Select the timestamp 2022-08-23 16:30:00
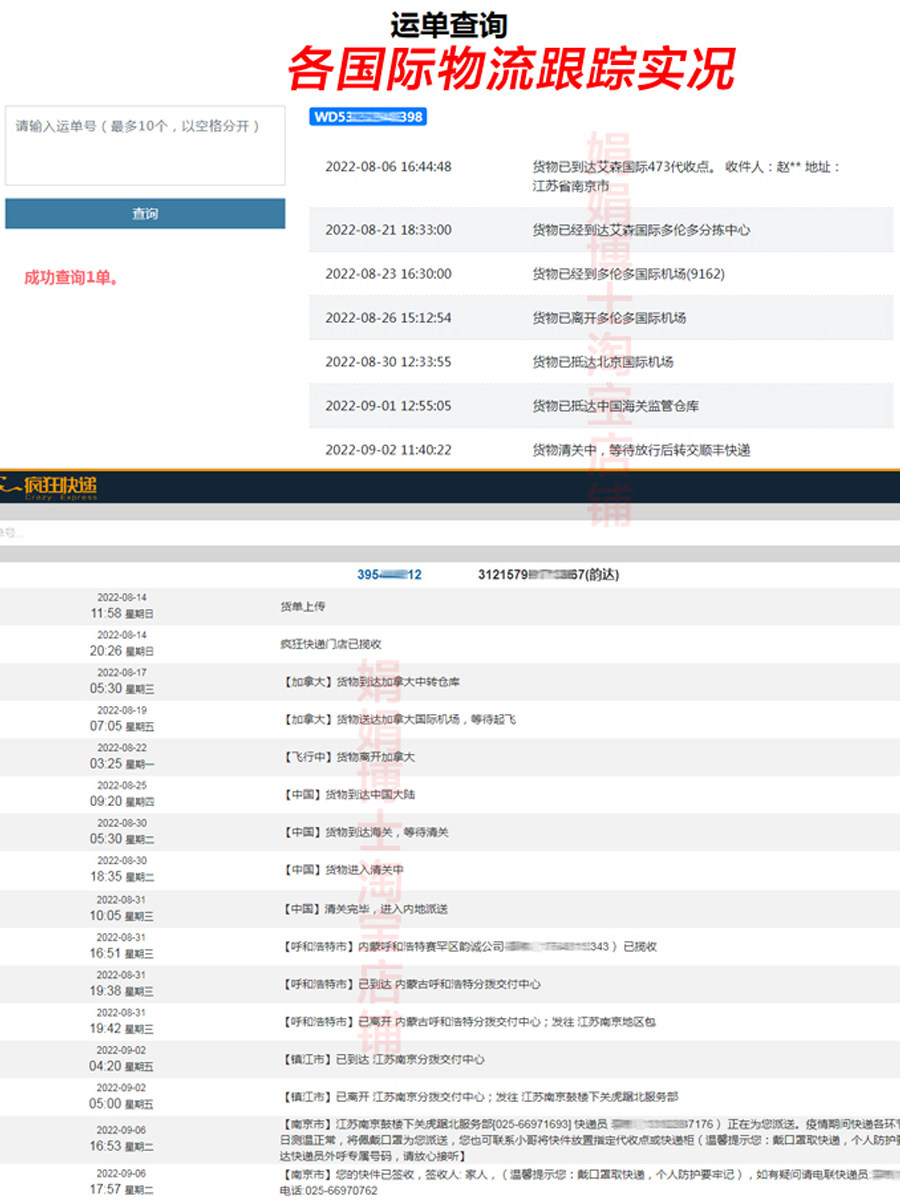The width and height of the screenshot is (900, 1200). tap(388, 274)
